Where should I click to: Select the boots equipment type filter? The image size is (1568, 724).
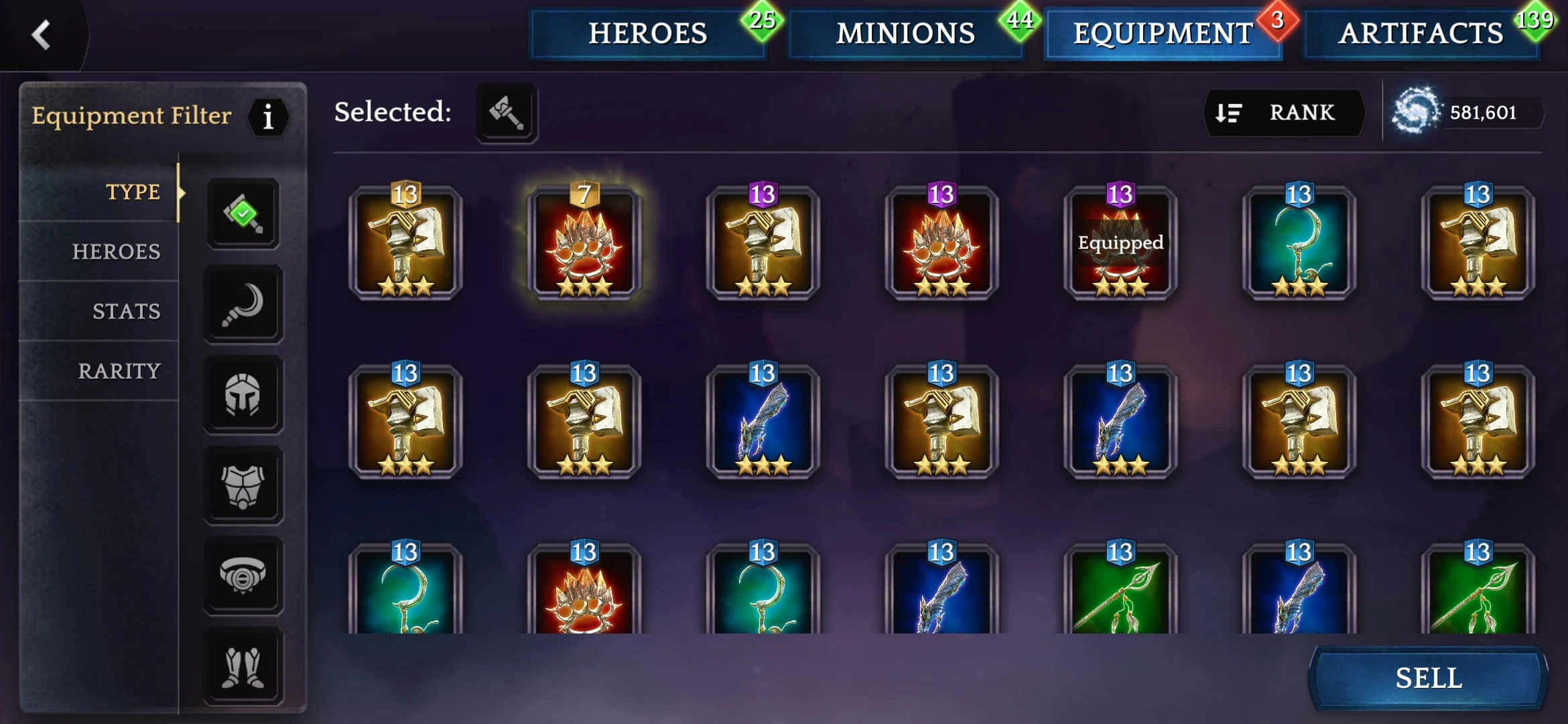[x=243, y=666]
